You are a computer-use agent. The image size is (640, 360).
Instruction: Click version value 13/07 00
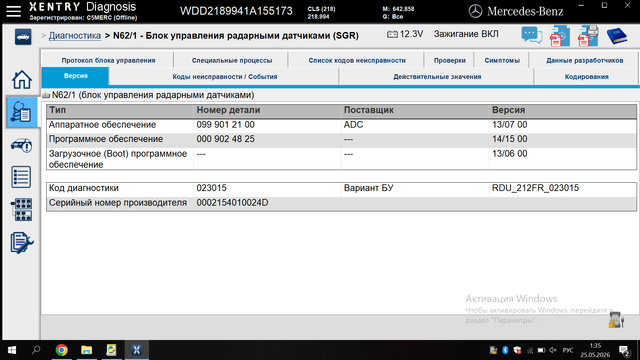[509, 125]
